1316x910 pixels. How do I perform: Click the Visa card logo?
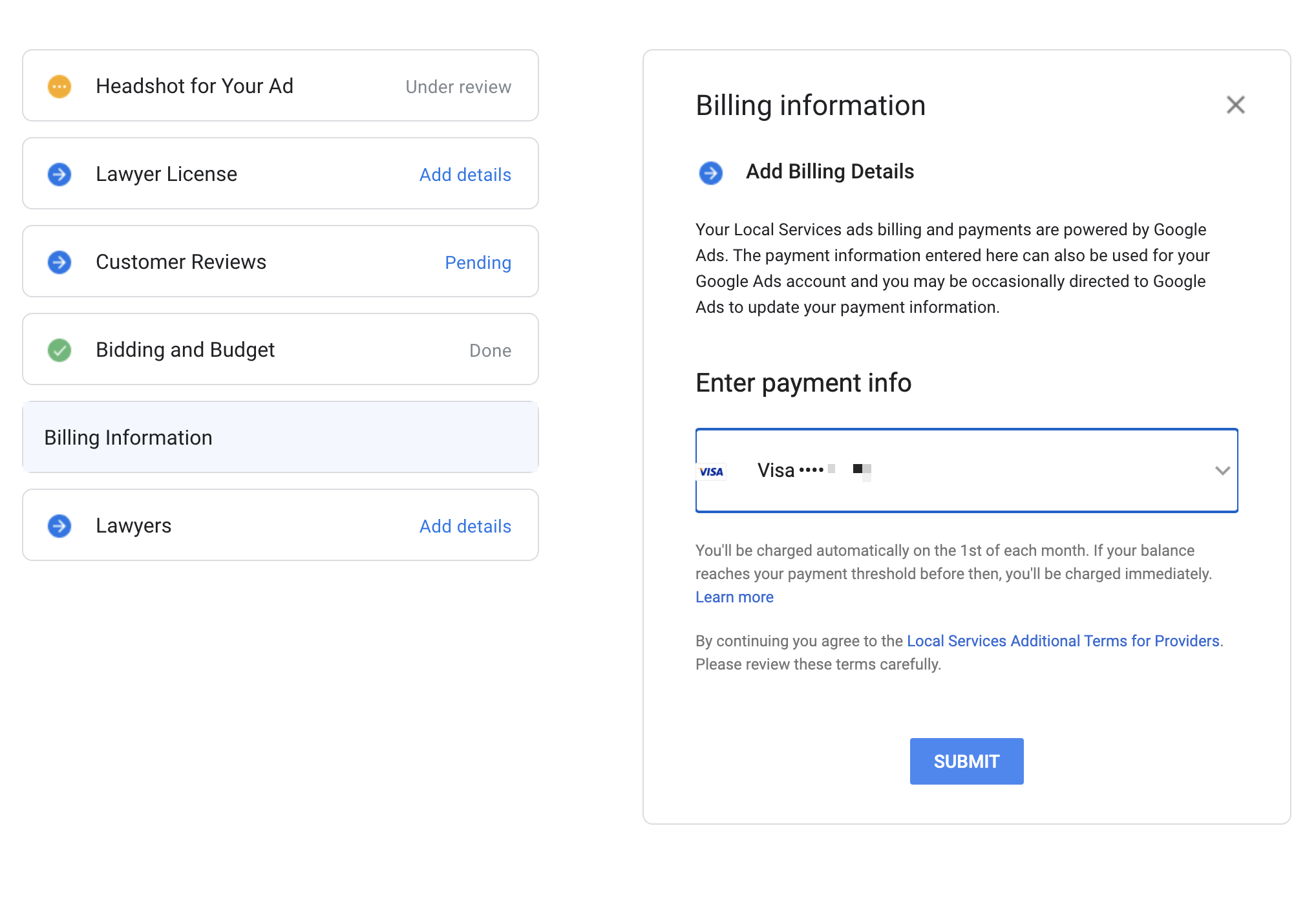(711, 472)
